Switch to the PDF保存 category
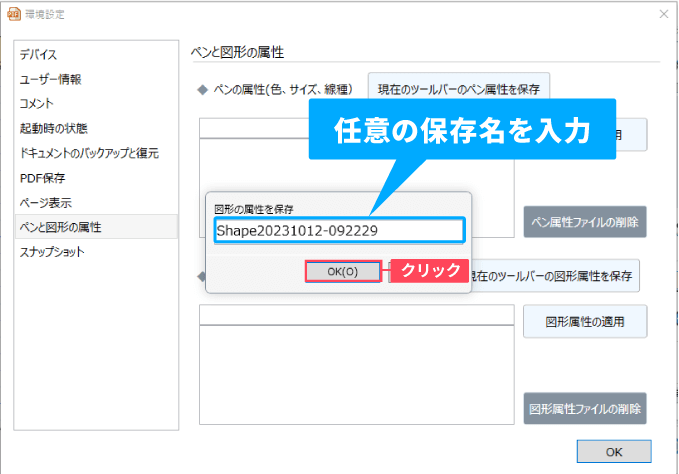The height and width of the screenshot is (474, 679). tap(43, 178)
